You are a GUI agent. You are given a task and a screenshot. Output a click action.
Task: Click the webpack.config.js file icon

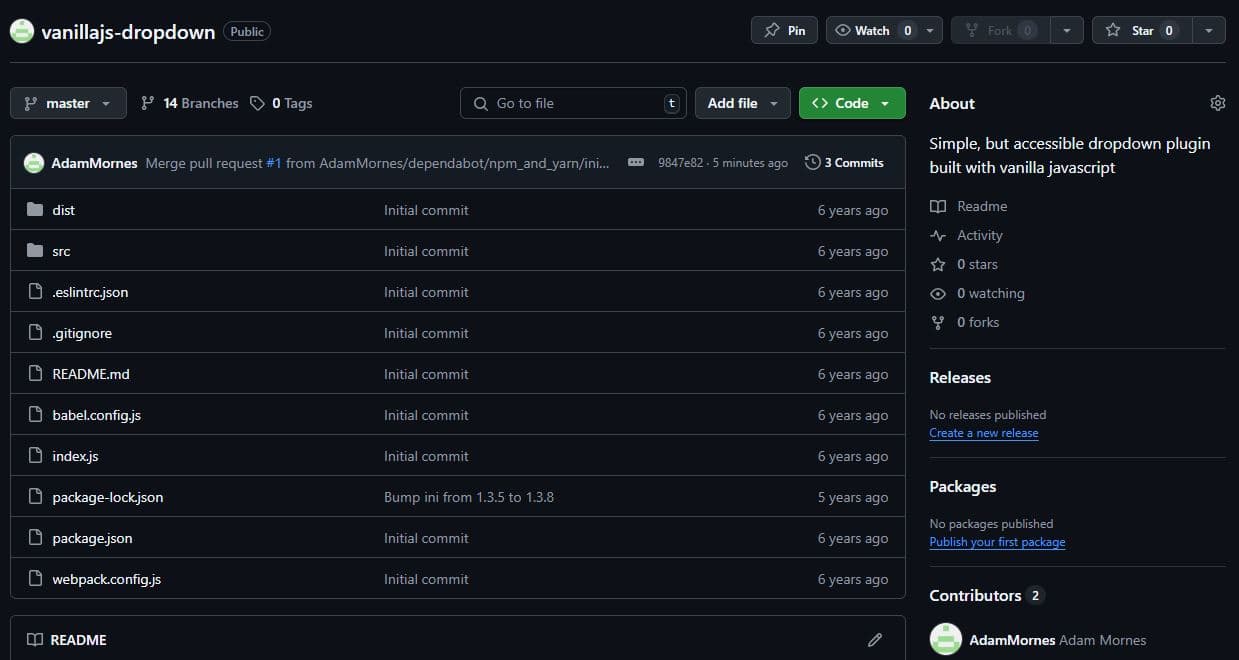tap(35, 579)
